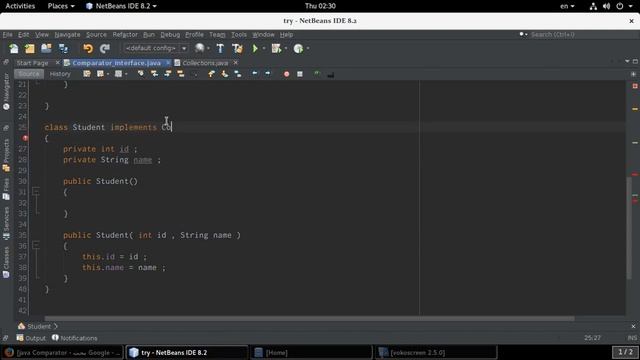Redo the last edit
The width and height of the screenshot is (640, 360).
(x=105, y=49)
